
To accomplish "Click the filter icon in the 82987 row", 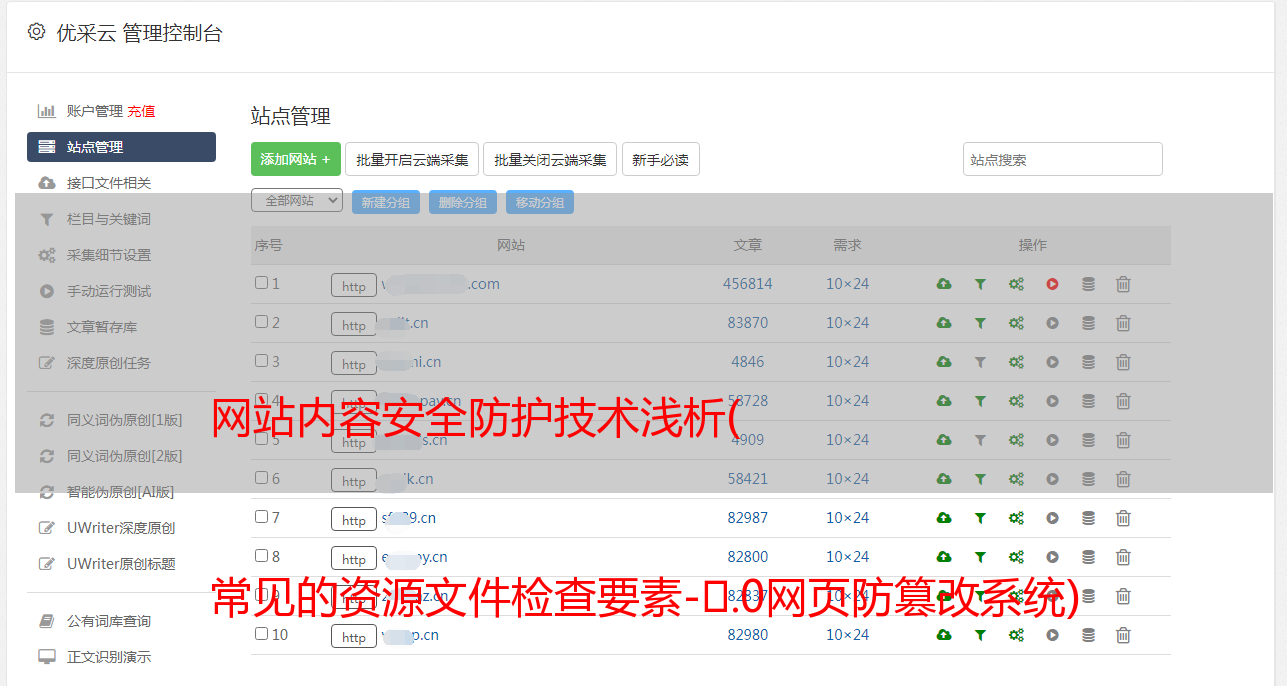I will pyautogui.click(x=980, y=518).
